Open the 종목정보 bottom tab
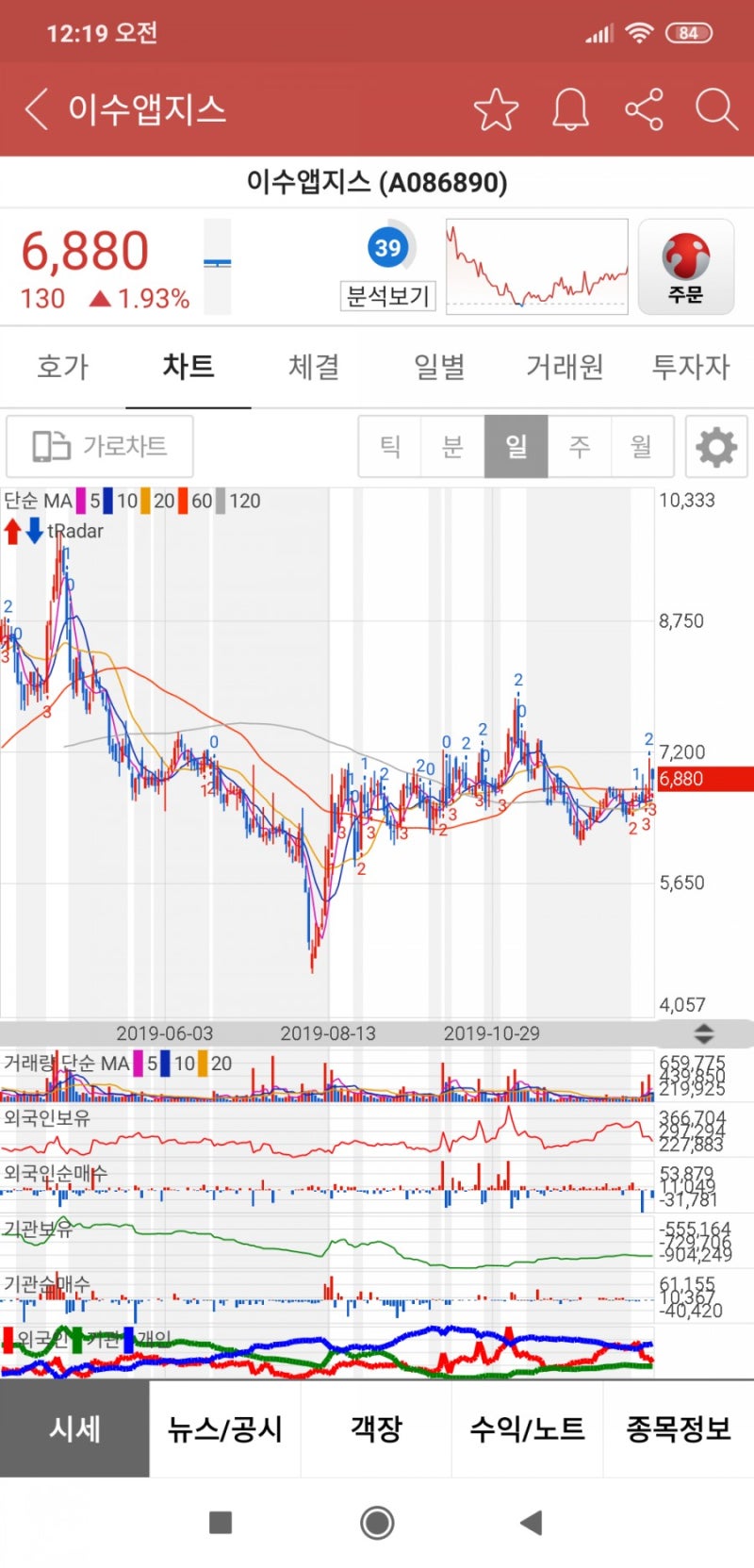 [679, 1428]
